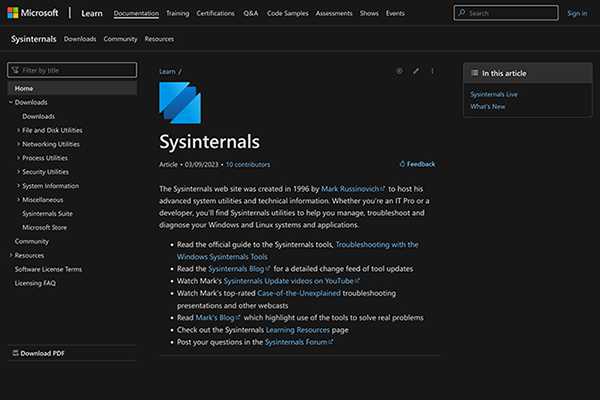The width and height of the screenshot is (600, 400).
Task: Open the Learning Resources link
Action: (x=298, y=330)
